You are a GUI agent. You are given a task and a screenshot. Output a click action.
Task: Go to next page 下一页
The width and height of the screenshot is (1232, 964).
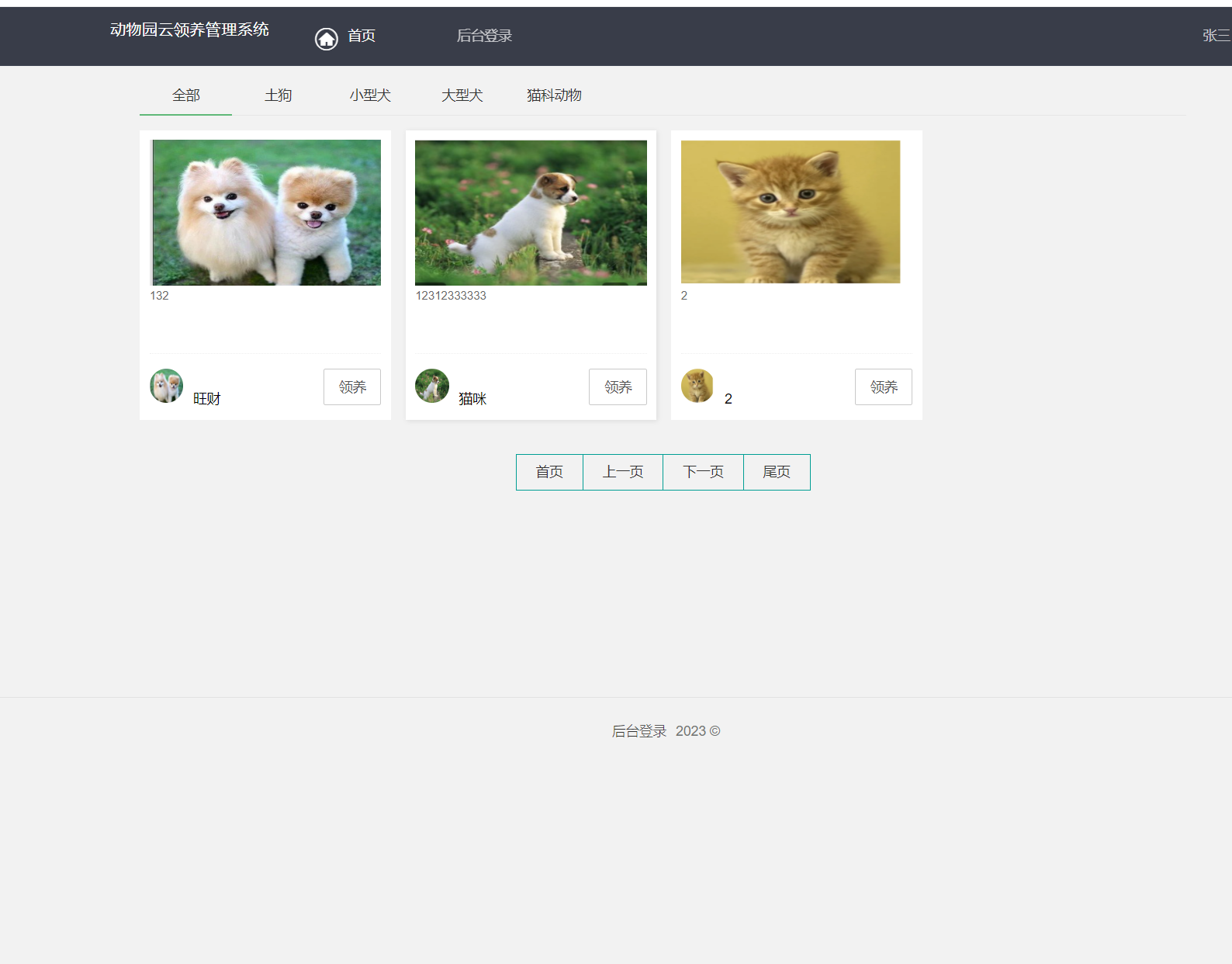(703, 472)
